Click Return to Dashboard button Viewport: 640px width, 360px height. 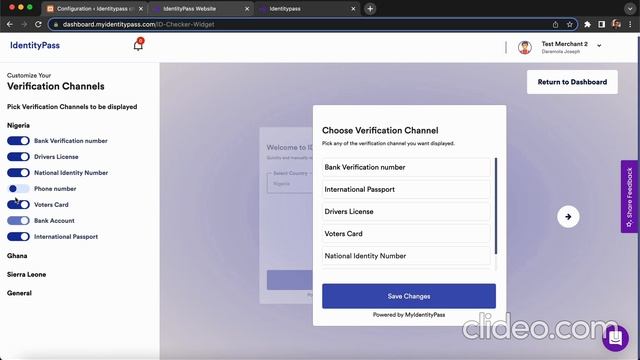(572, 82)
